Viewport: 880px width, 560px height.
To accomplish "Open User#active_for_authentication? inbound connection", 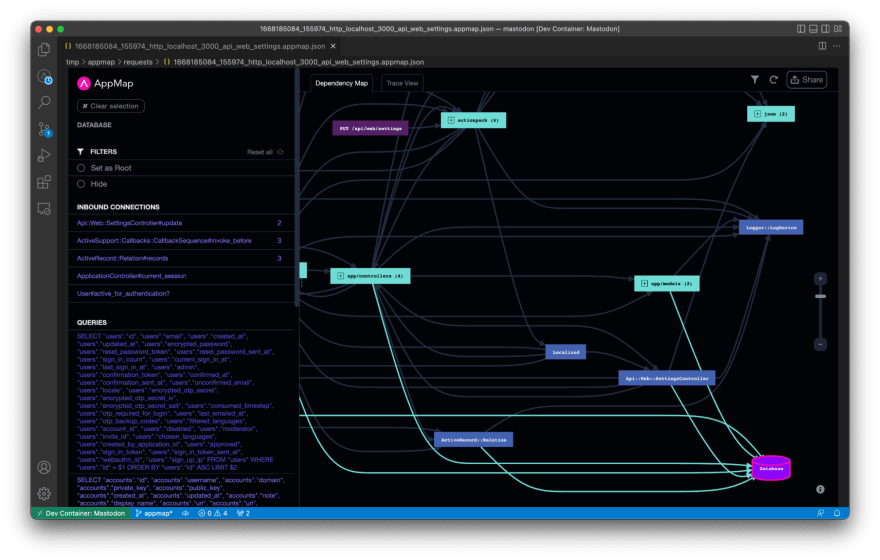I will [x=181, y=293].
